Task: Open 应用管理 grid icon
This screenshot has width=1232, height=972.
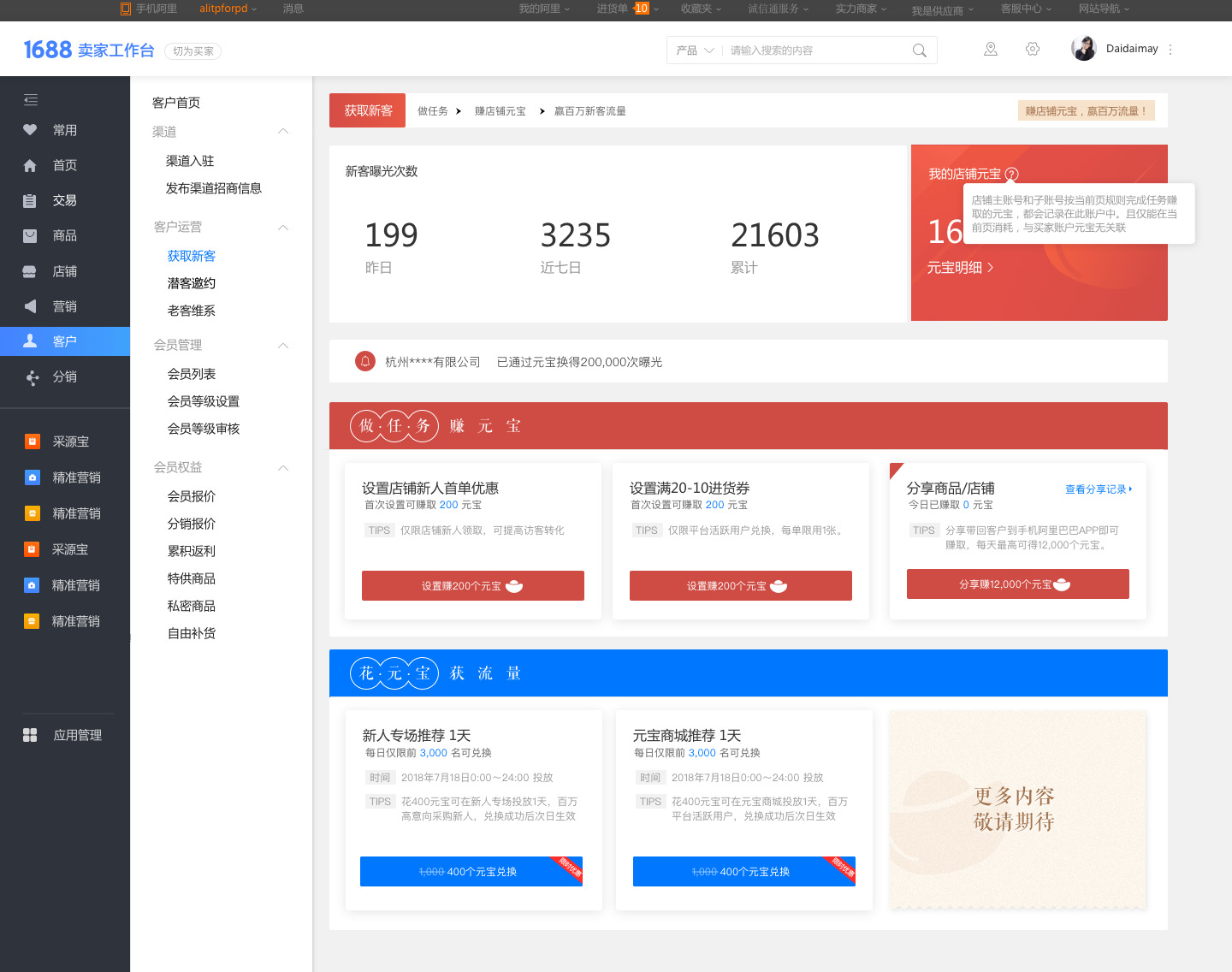Action: coord(30,735)
